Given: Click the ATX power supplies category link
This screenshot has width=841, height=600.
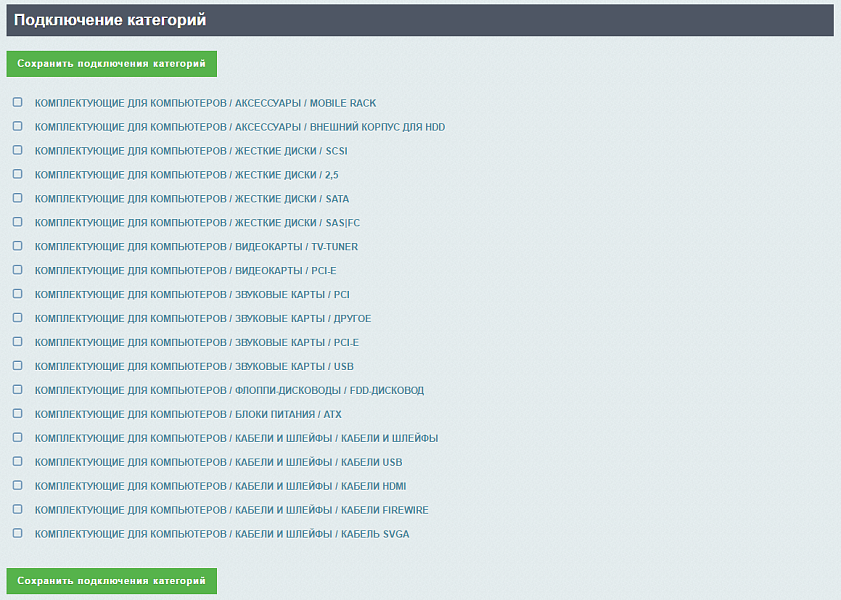Looking at the screenshot, I should pyautogui.click(x=188, y=415).
